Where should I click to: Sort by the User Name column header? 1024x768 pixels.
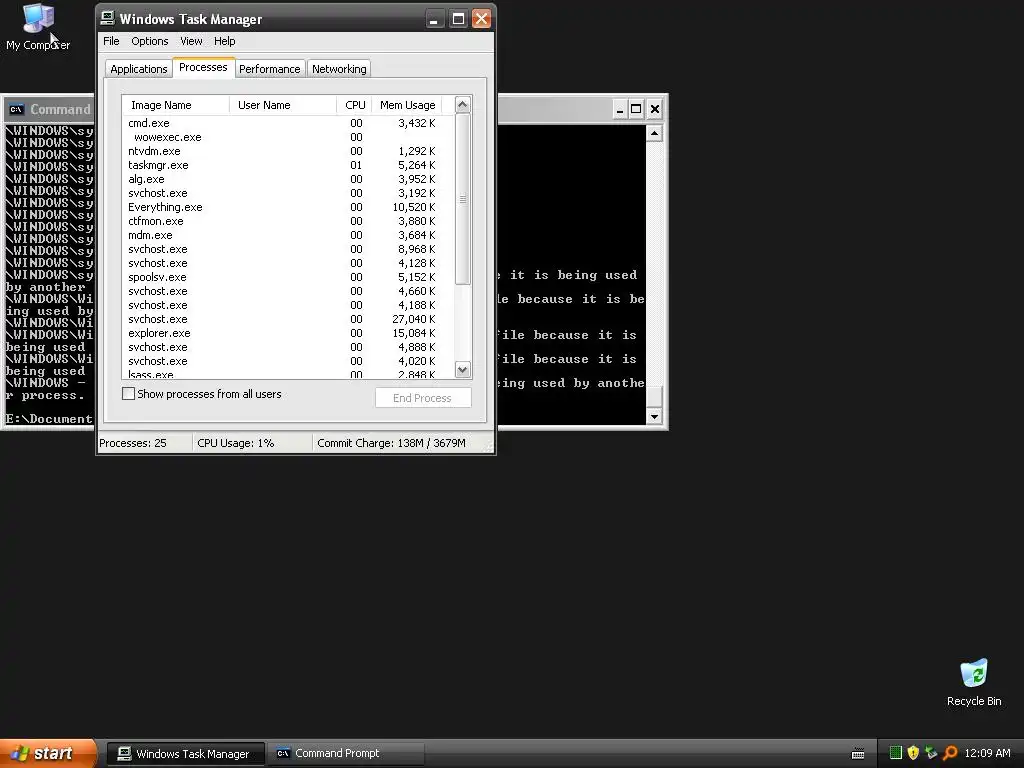[x=283, y=105]
